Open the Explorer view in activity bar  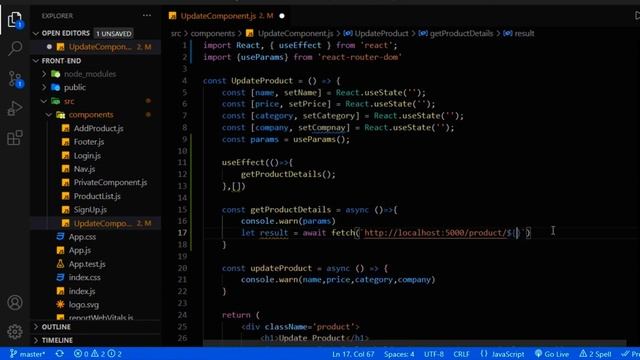tap(15, 19)
